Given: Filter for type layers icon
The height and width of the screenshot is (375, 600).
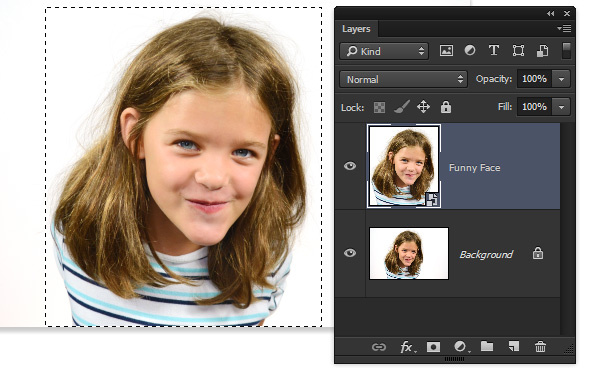Looking at the screenshot, I should tap(494, 51).
